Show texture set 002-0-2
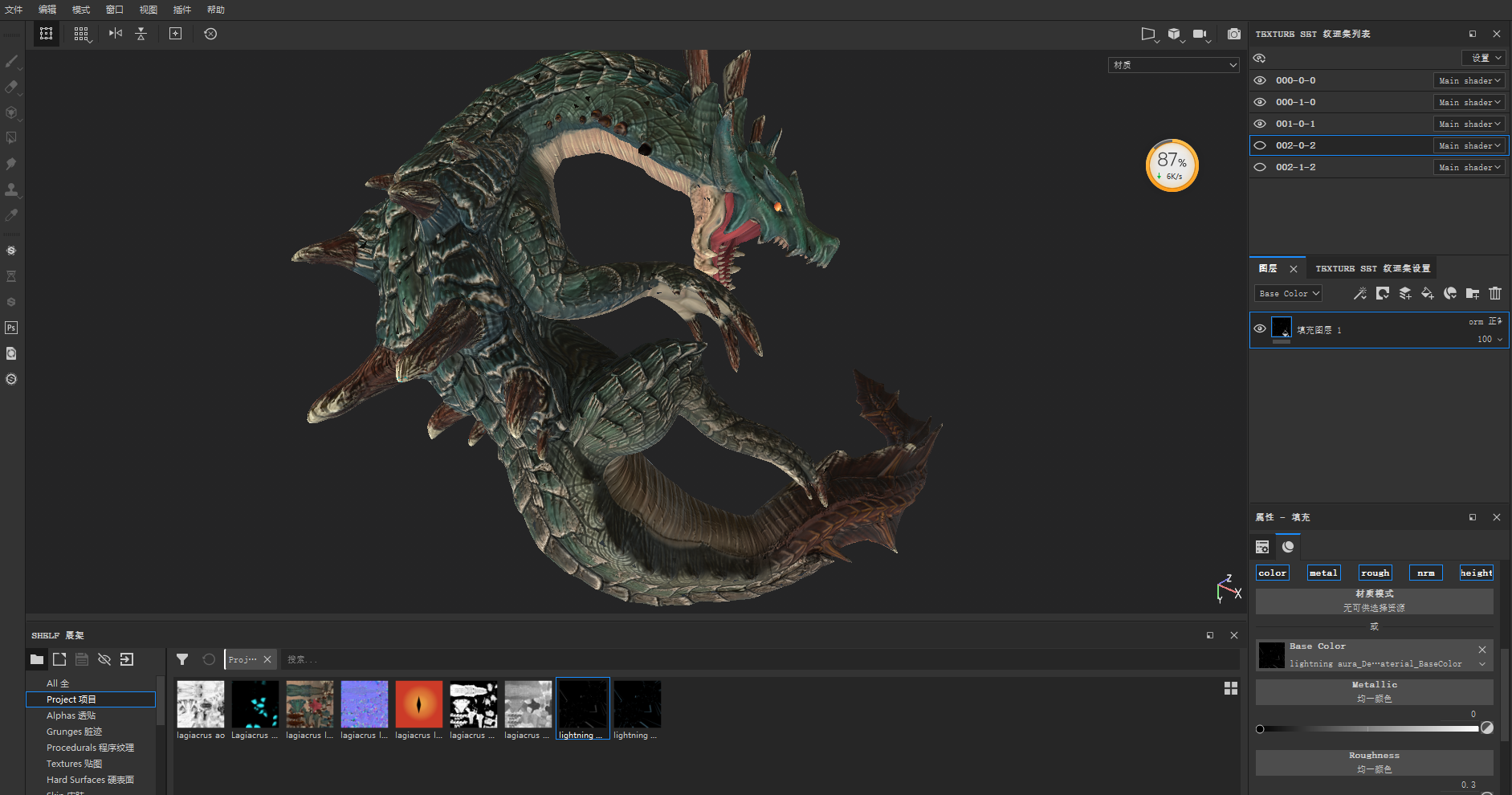 (1260, 145)
